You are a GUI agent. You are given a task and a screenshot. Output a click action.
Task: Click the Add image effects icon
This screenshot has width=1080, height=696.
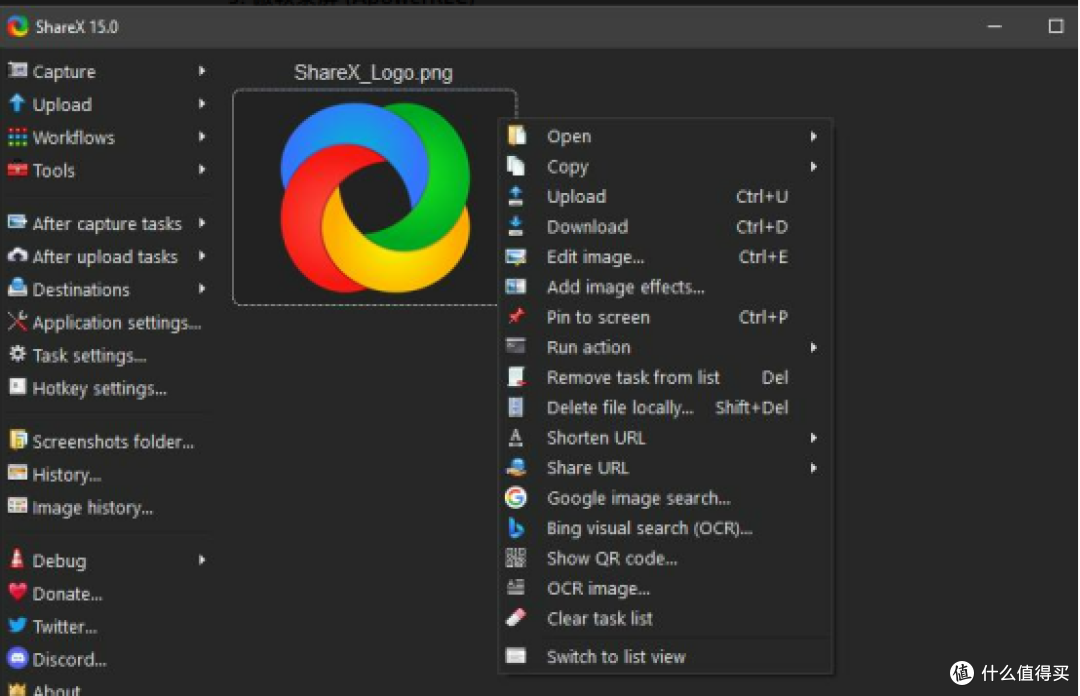[x=515, y=286]
